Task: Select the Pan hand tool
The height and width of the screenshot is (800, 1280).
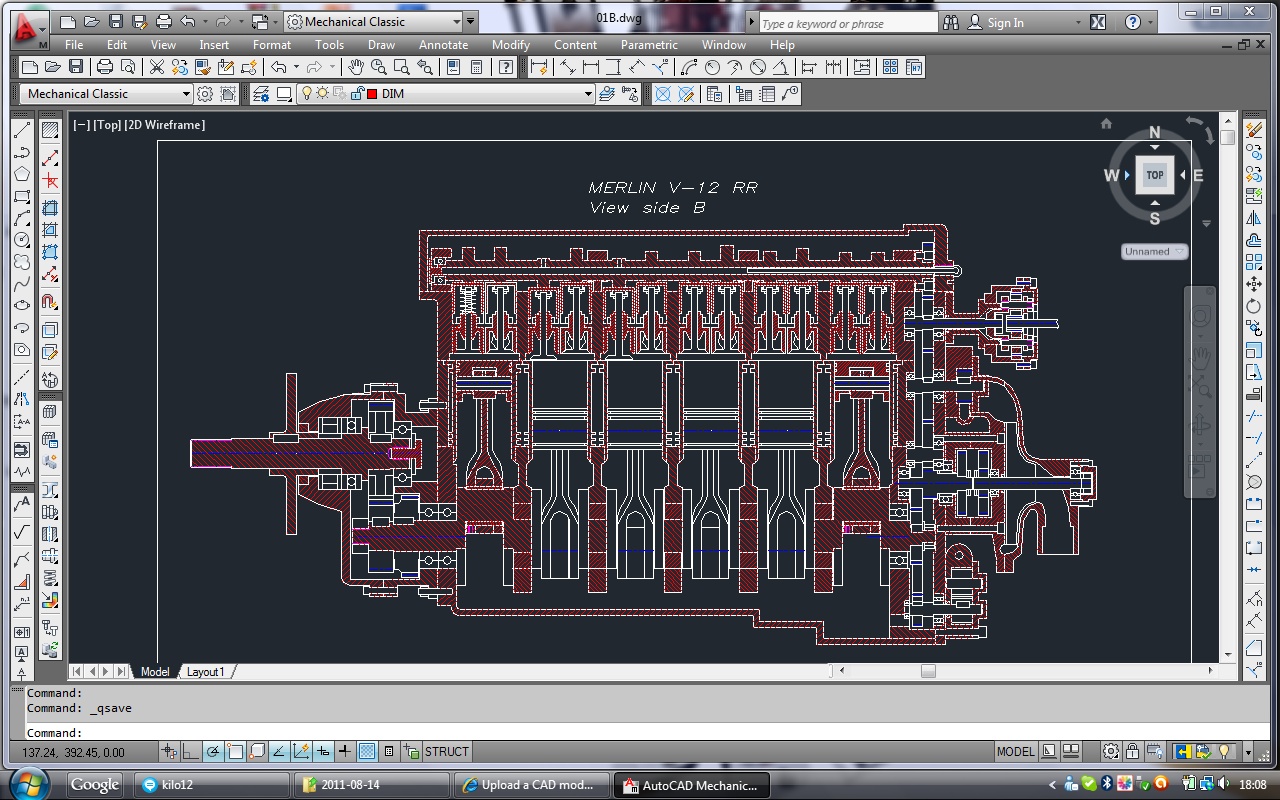Action: (356, 67)
